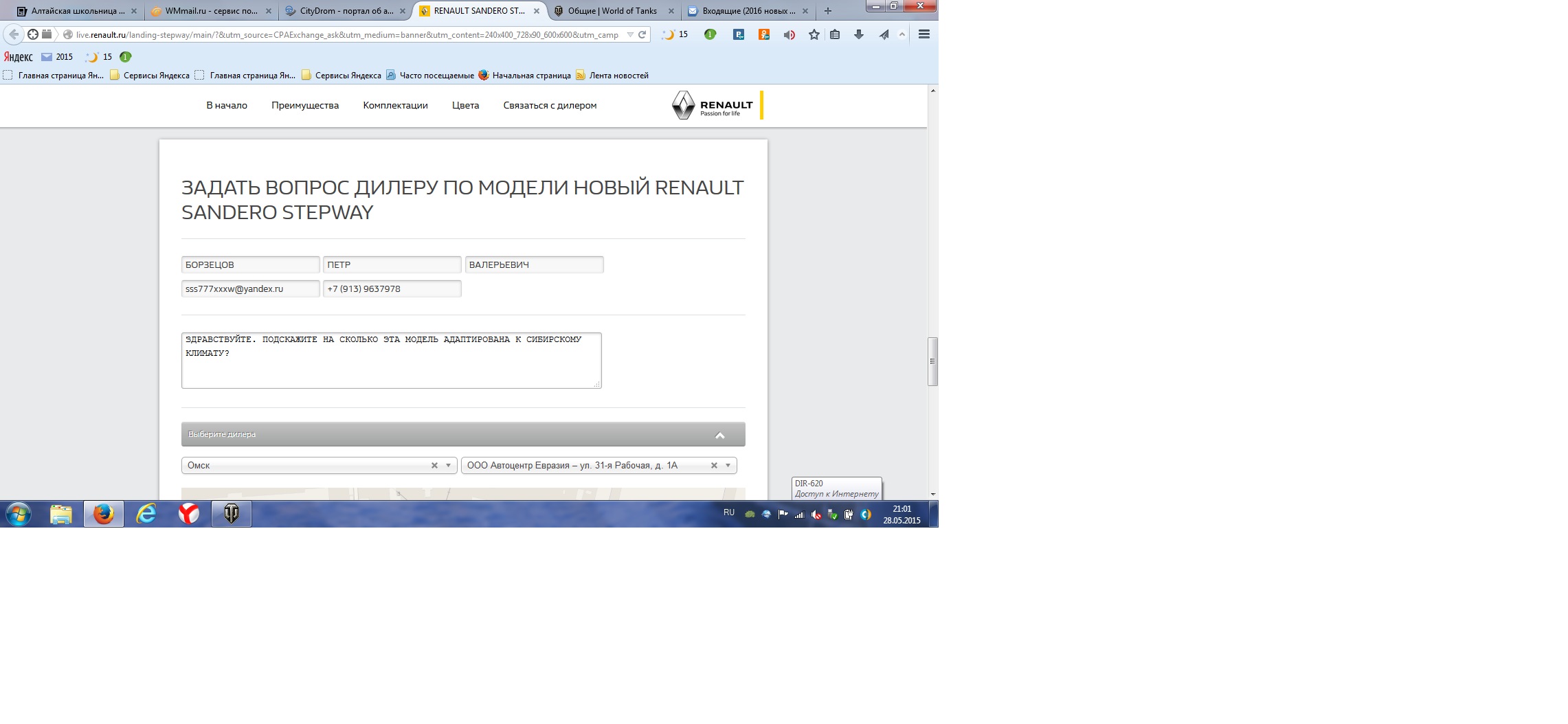The image size is (1568, 724).
Task: Click the weather moon icon in navigation toolbar
Action: pyautogui.click(x=669, y=34)
